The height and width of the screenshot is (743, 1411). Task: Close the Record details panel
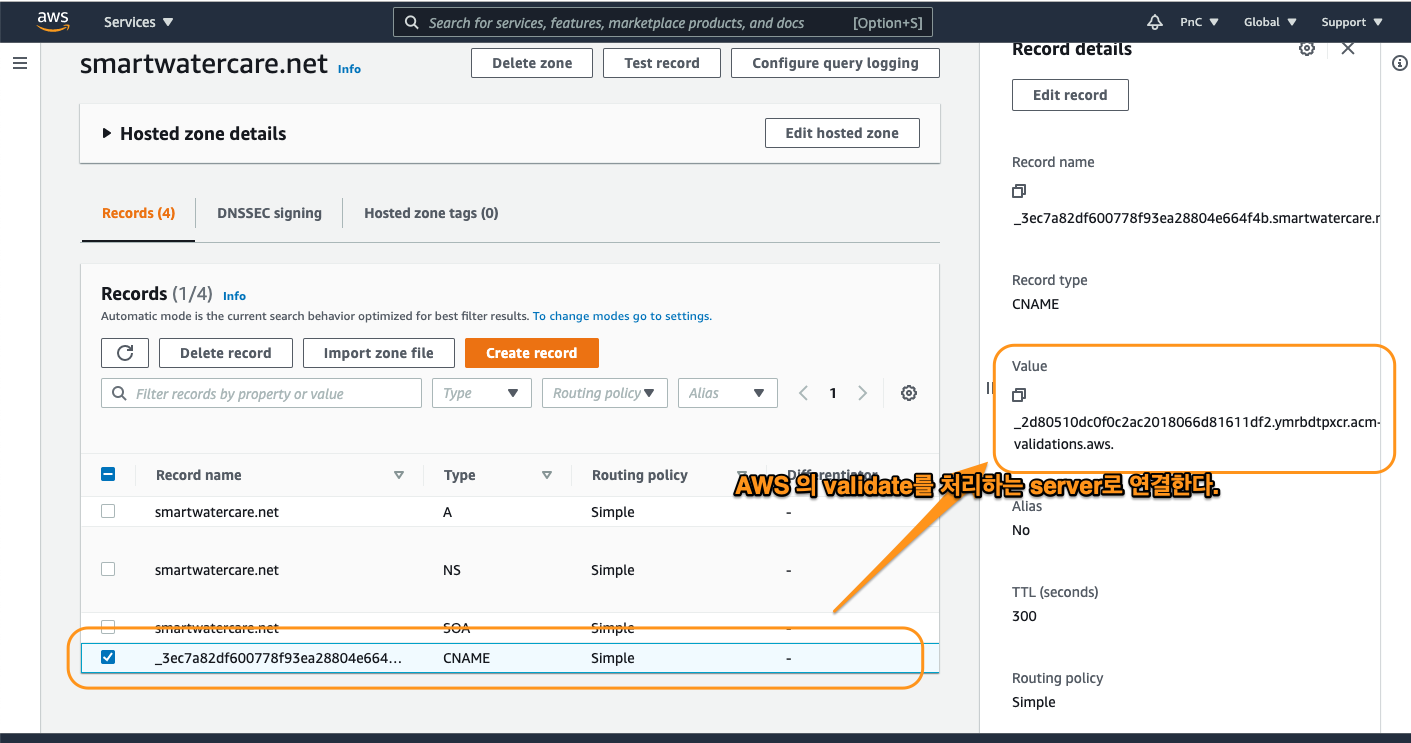(1348, 49)
